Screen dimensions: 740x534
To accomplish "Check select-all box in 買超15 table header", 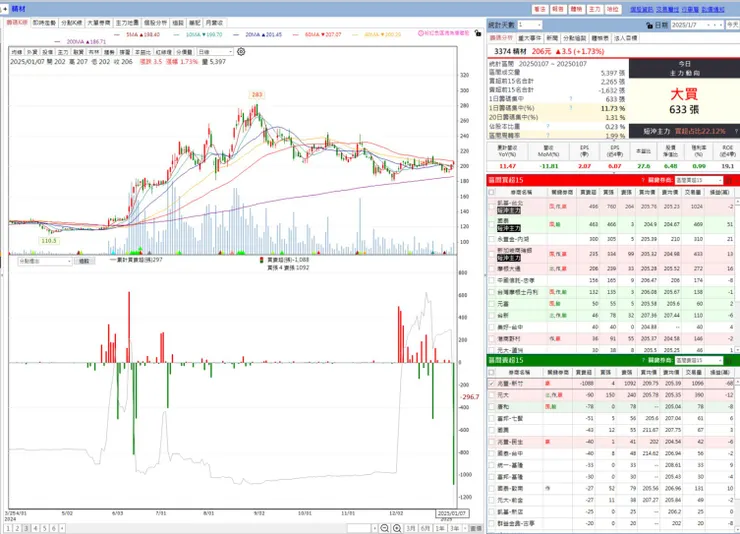I will tap(491, 192).
